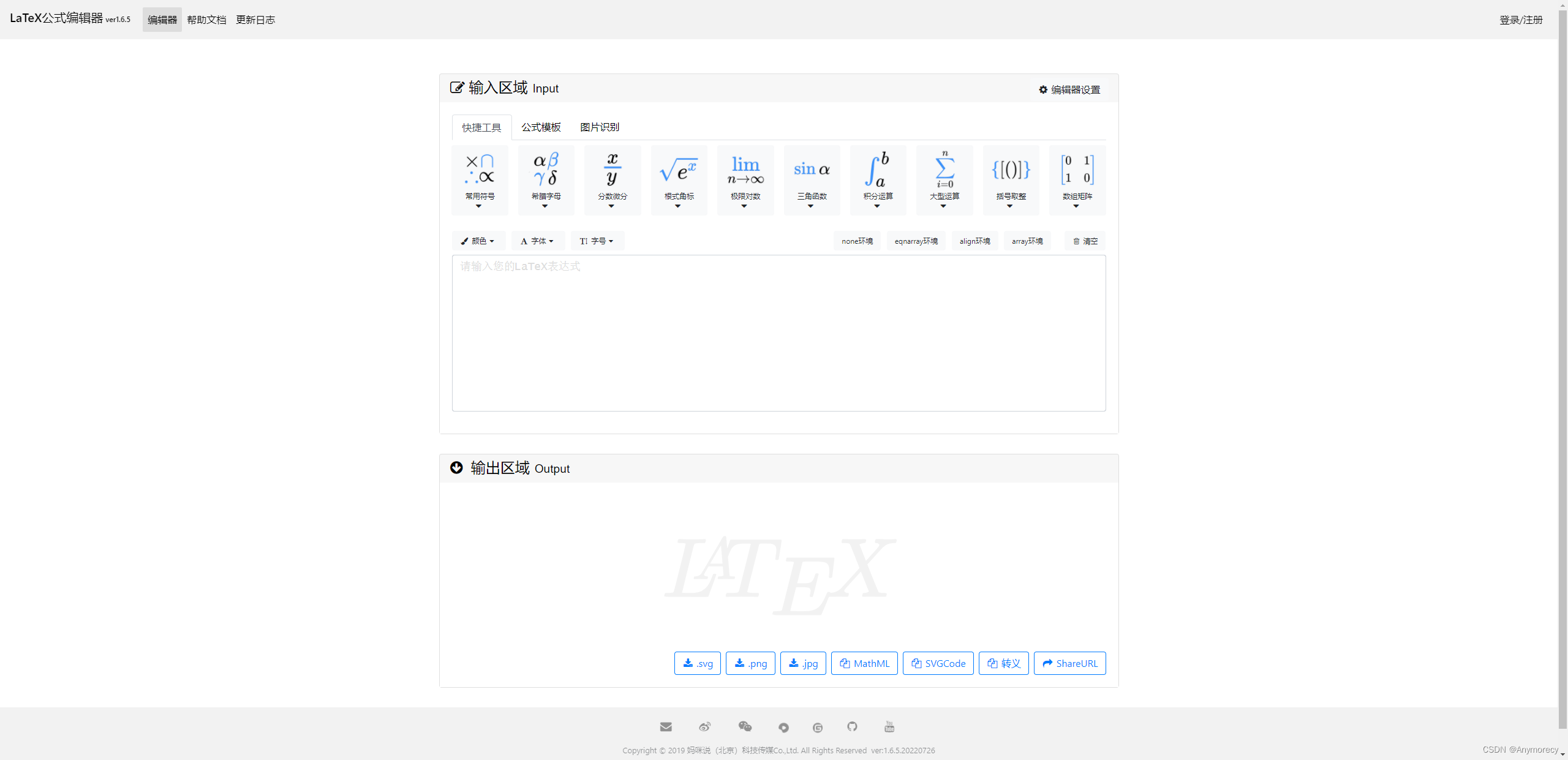The width and height of the screenshot is (1568, 760).
Task: Click the email envelope icon in footer
Action: coord(666,727)
